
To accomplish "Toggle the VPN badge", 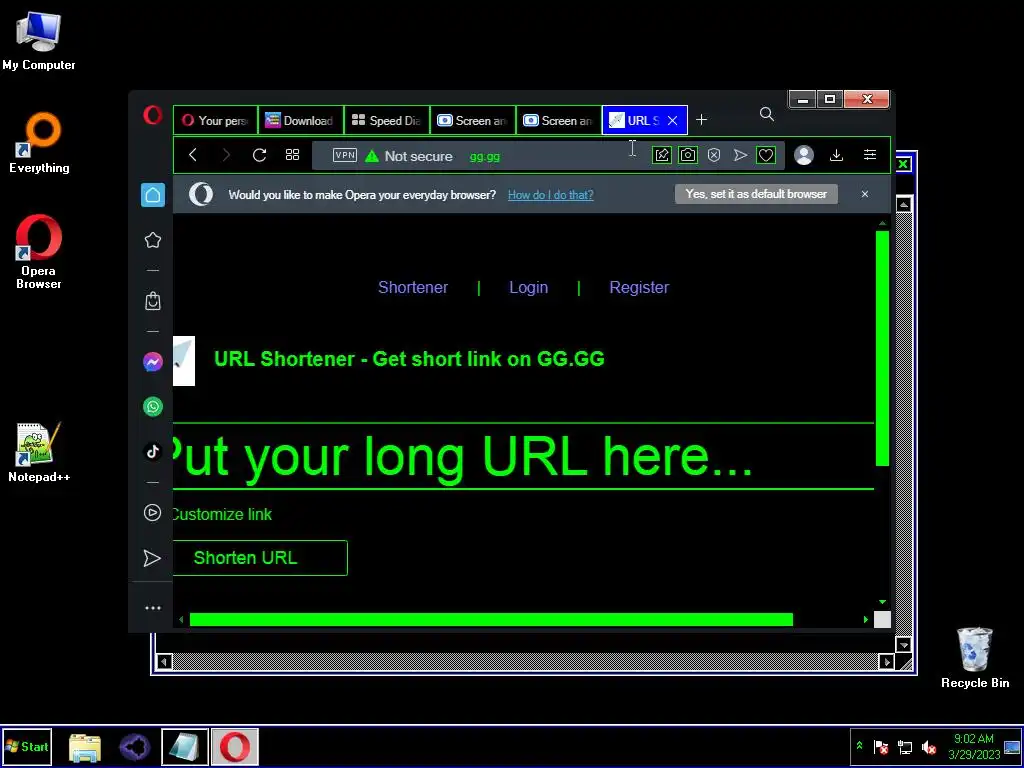I will [345, 155].
